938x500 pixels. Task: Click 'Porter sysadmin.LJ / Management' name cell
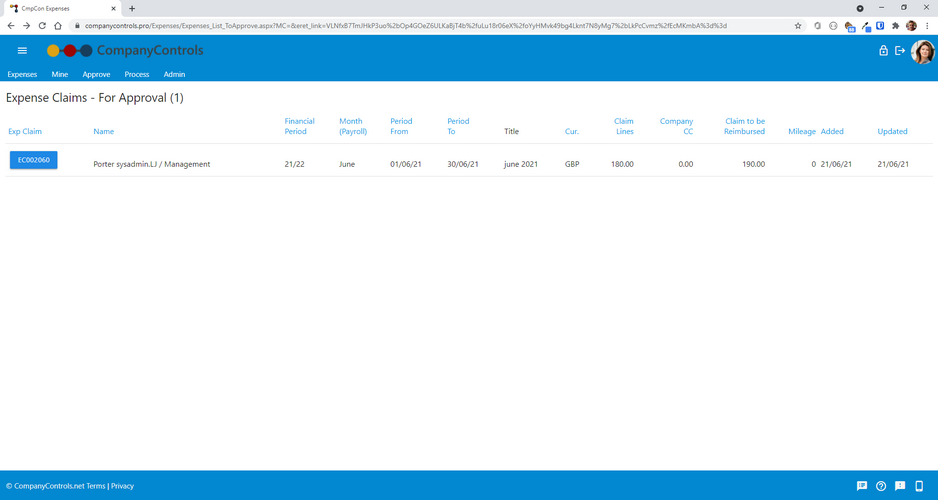[x=152, y=164]
